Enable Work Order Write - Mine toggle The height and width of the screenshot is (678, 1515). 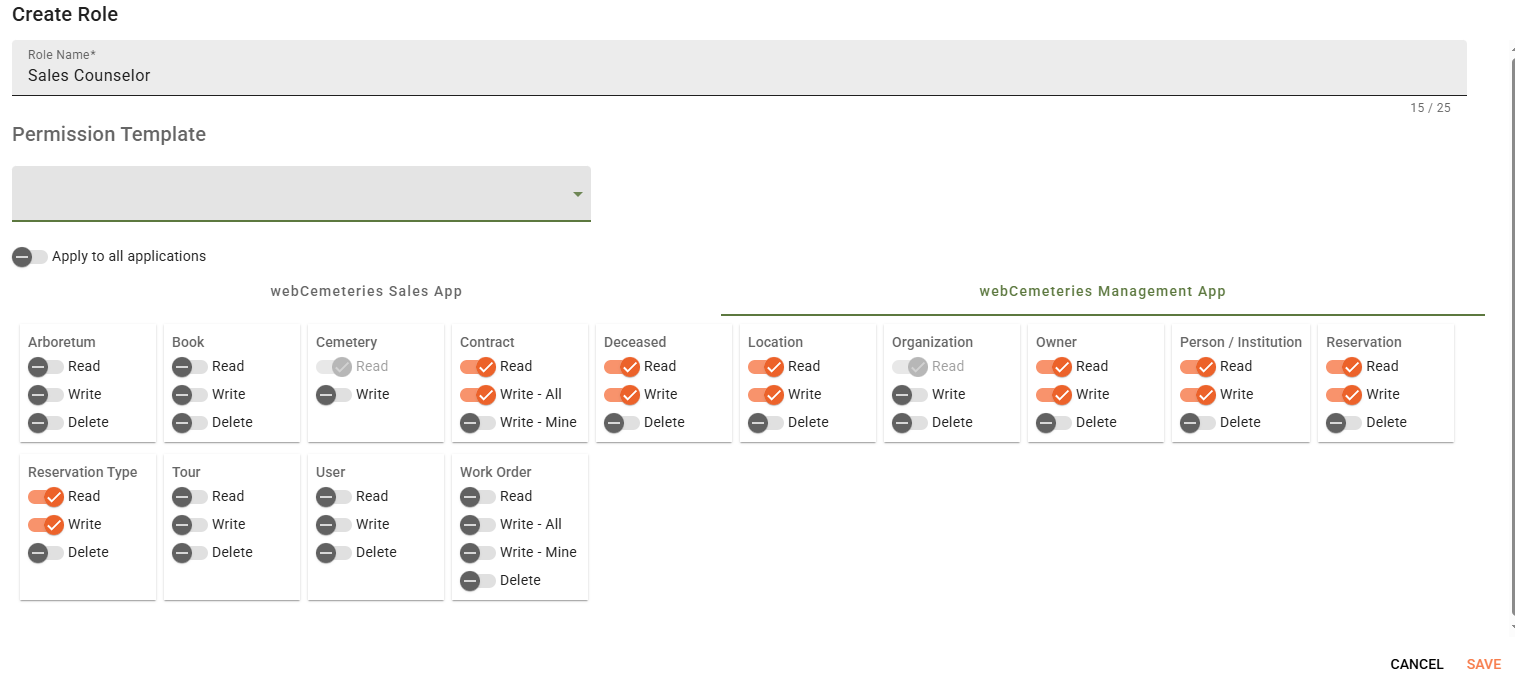coord(477,553)
